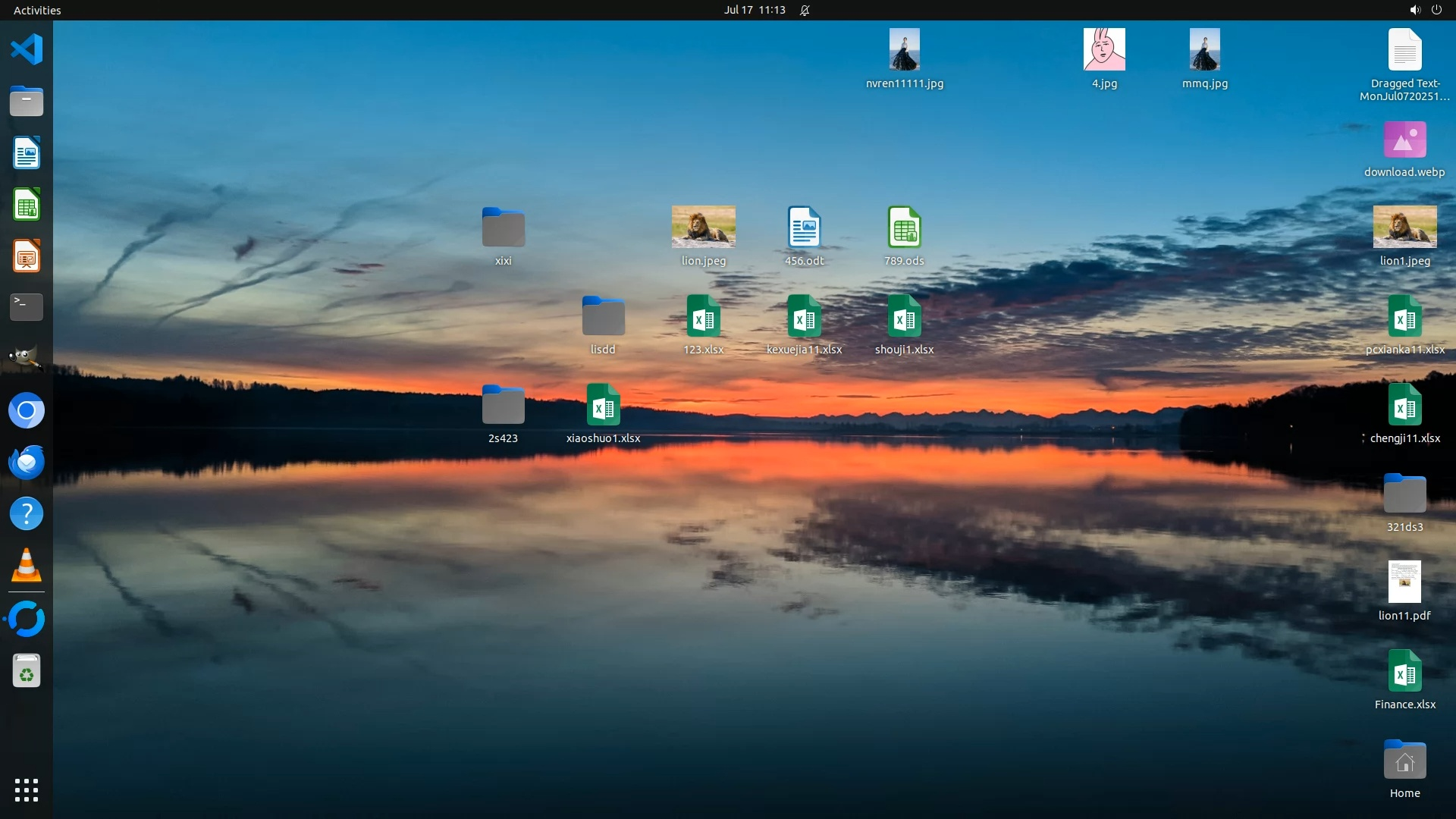The width and height of the screenshot is (1456, 819).
Task: Show Applications grid button
Action: coord(27,790)
